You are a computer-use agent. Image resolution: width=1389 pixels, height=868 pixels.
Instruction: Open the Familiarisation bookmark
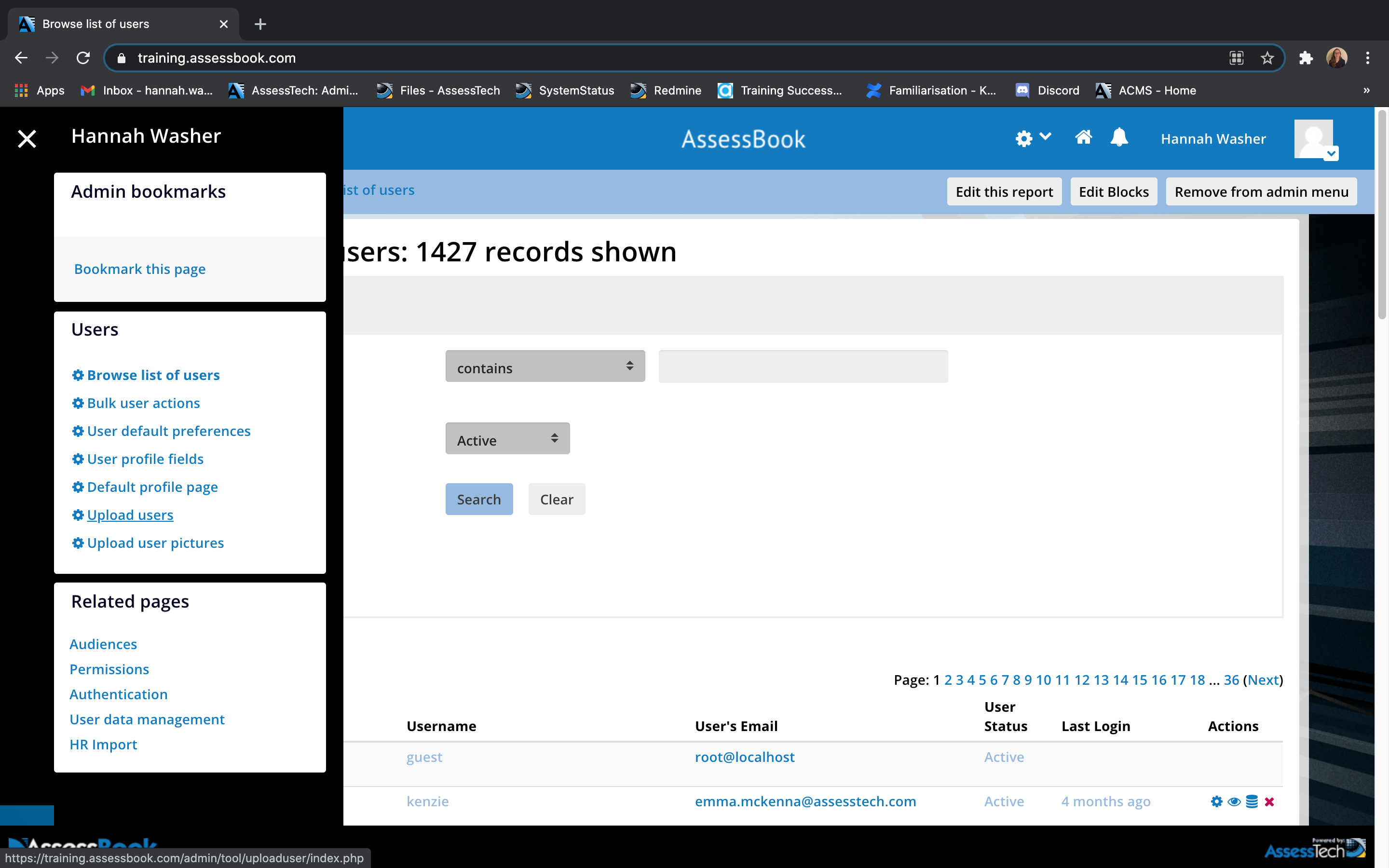pyautogui.click(x=931, y=90)
